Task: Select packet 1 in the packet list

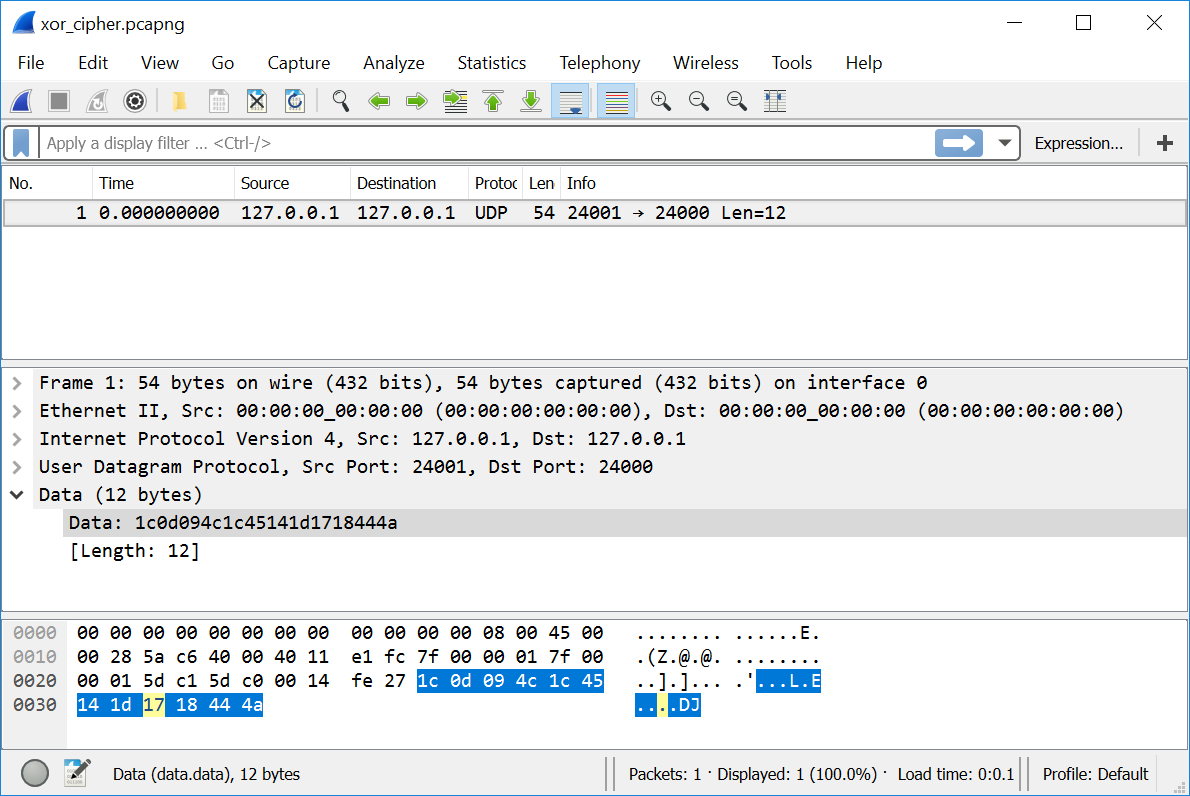Action: click(x=400, y=213)
